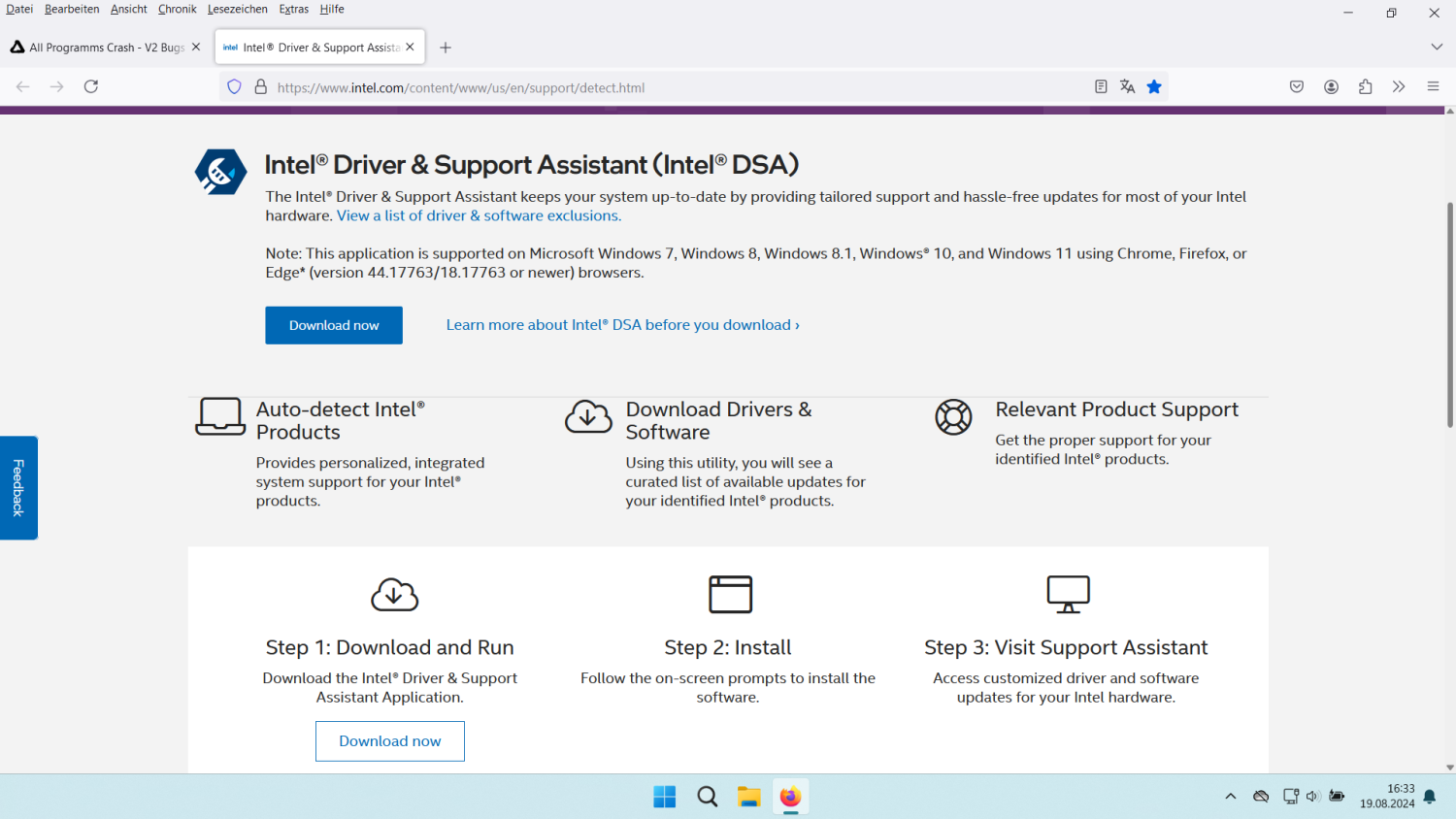Screen dimensions: 1456x819
Task: Save page to Pocket
Action: 1297,86
